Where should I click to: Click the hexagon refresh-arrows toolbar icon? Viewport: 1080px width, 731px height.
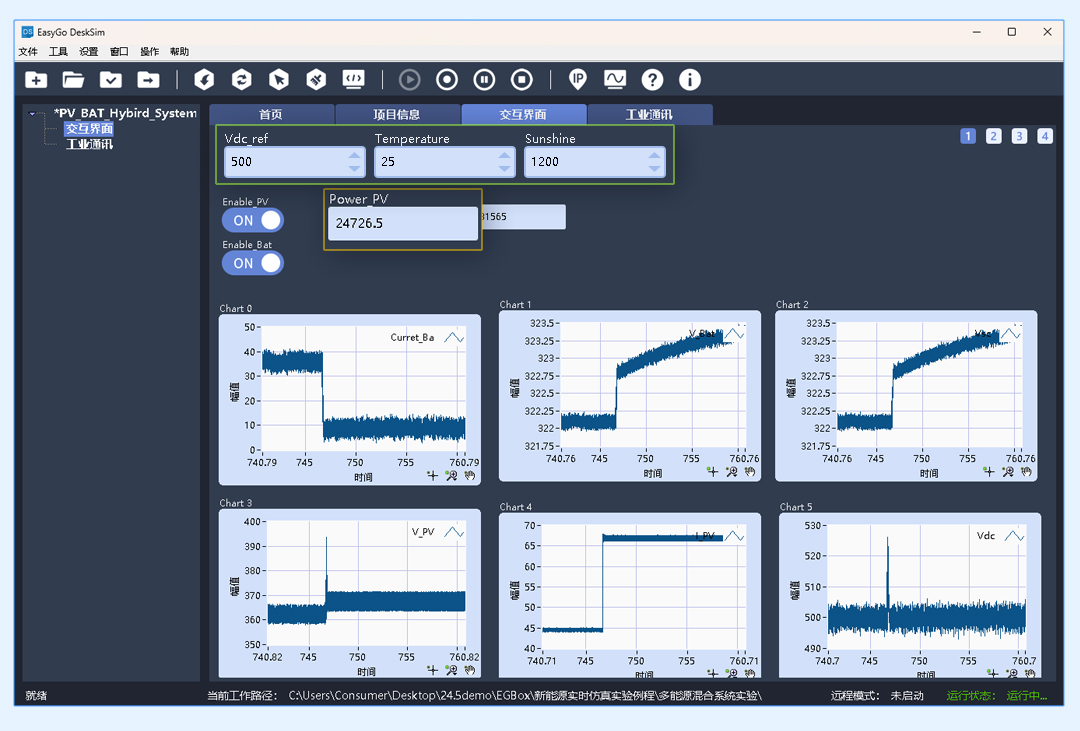241,80
